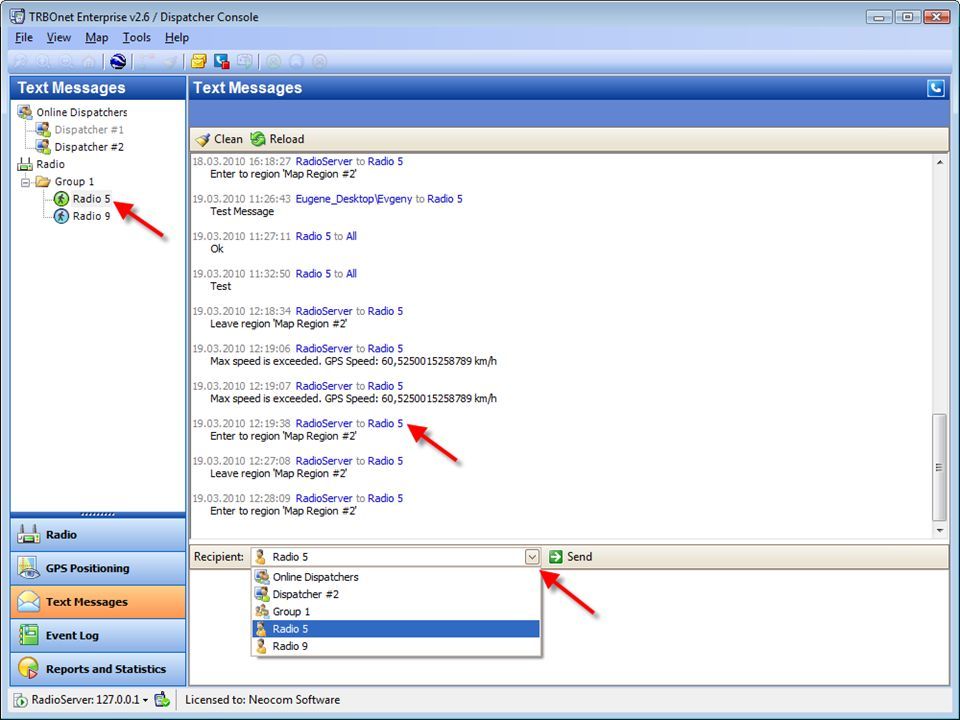Click the phone icon in the Text Messages header
The image size is (960, 720).
pos(936,88)
